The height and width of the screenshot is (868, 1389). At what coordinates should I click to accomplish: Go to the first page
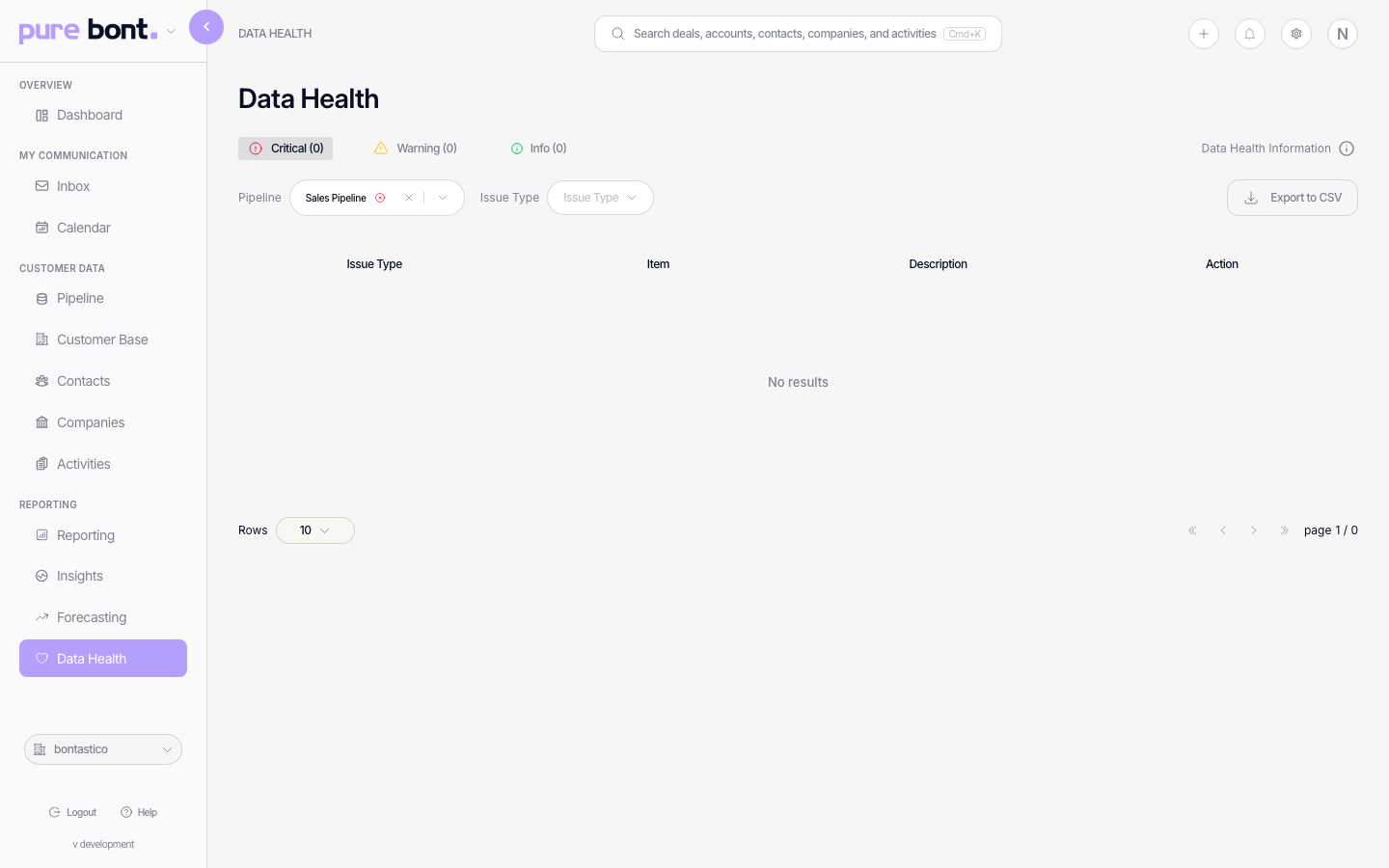(x=1192, y=530)
